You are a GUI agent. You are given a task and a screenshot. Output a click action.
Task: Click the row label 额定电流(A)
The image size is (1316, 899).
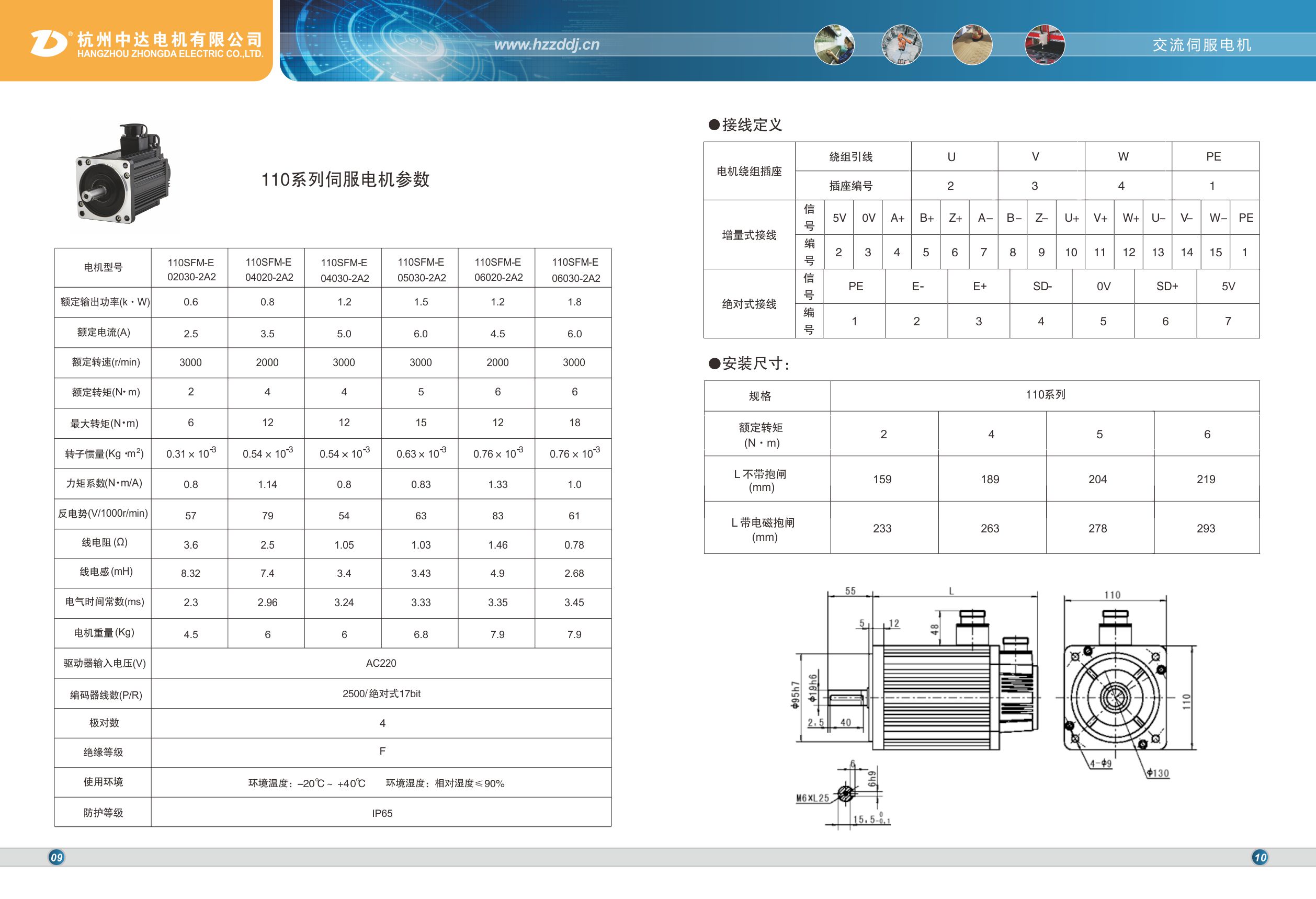(104, 332)
